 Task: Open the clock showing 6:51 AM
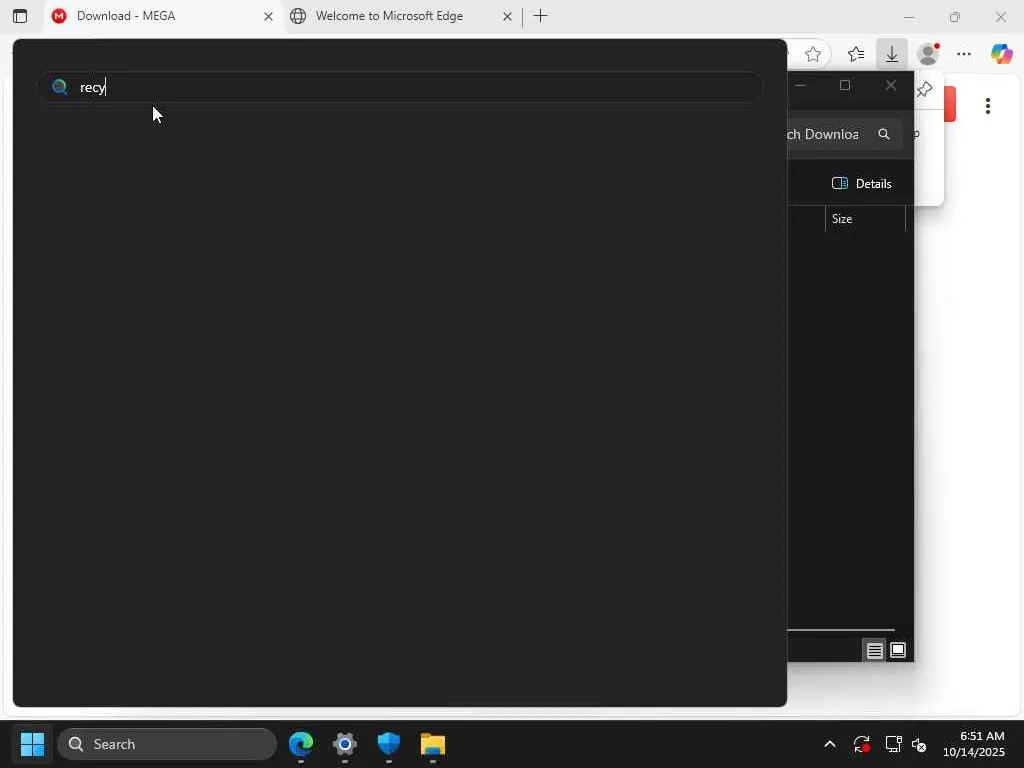pos(973,744)
